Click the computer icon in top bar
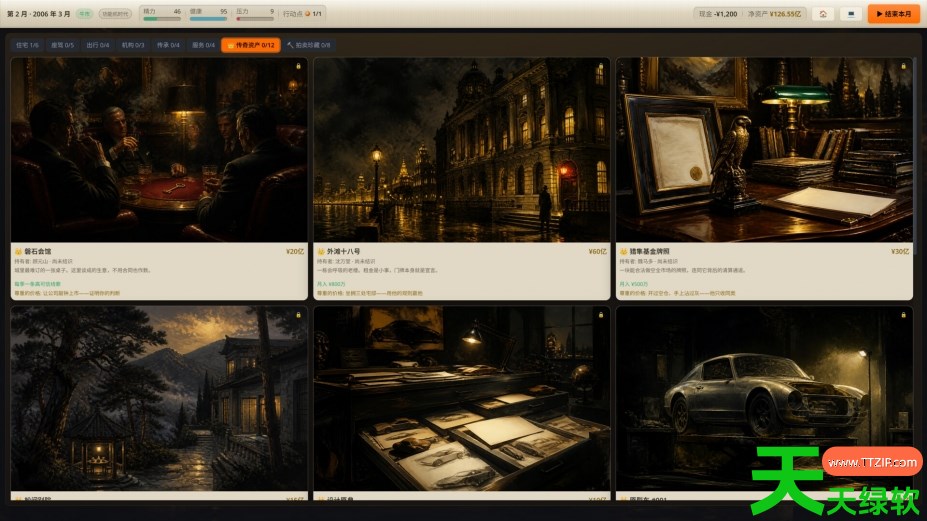Viewport: 927px width, 521px height. tap(851, 14)
